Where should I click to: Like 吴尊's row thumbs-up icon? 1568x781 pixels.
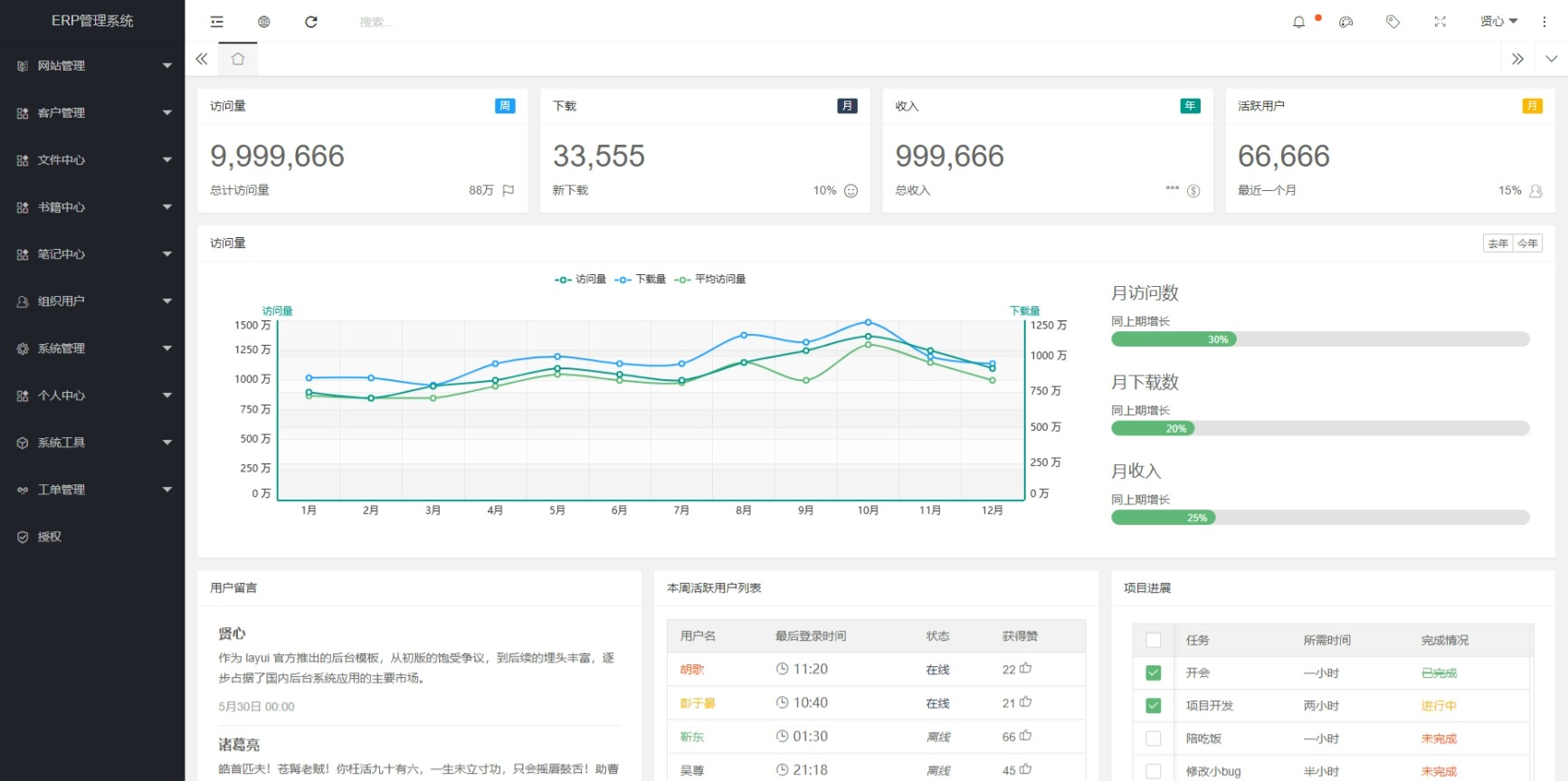[x=1025, y=768]
